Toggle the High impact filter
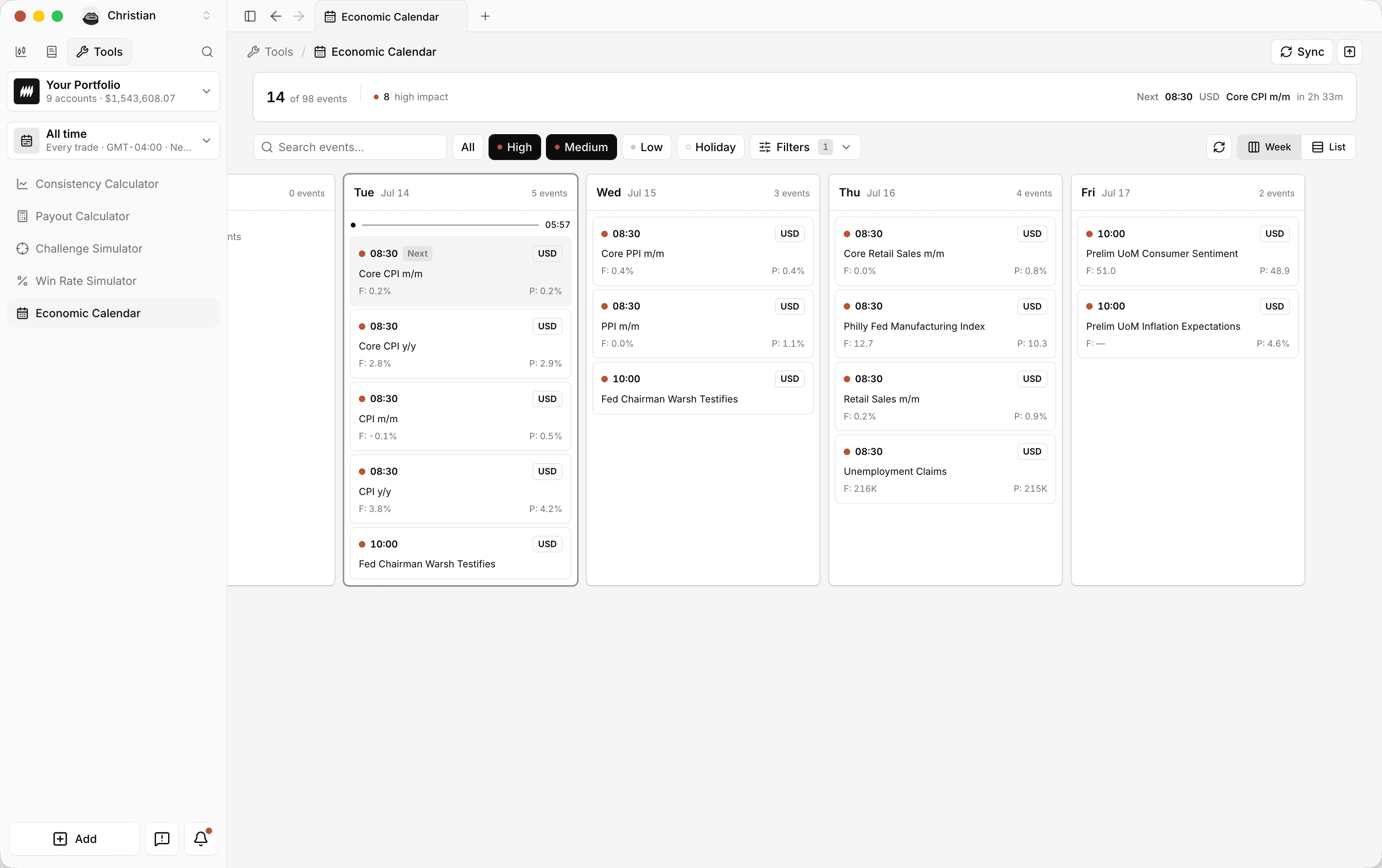This screenshot has width=1382, height=868. pos(514,147)
